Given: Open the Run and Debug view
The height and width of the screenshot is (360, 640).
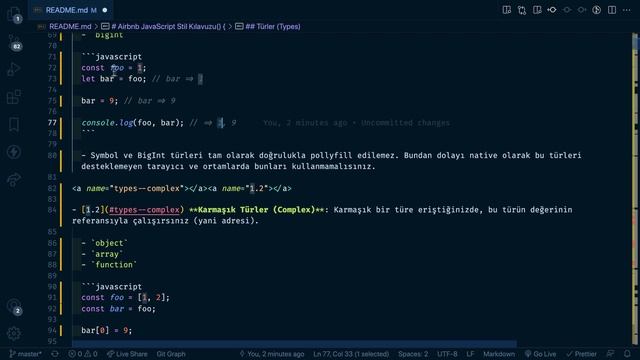Looking at the screenshot, I should click(14, 69).
